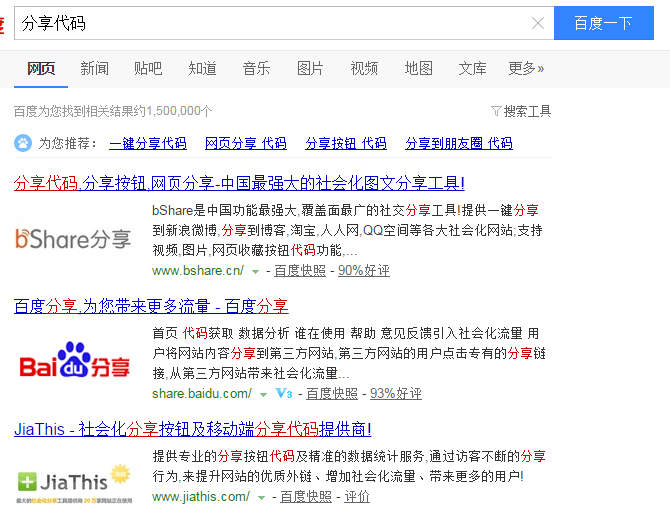The height and width of the screenshot is (528, 670).
Task: Open 百度快照 for the share.baidu.com result
Action: 332,394
